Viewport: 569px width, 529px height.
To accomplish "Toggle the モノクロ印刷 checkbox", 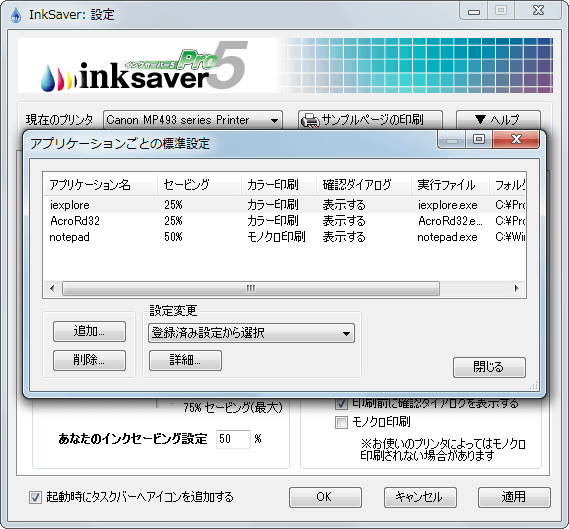I will [x=341, y=422].
